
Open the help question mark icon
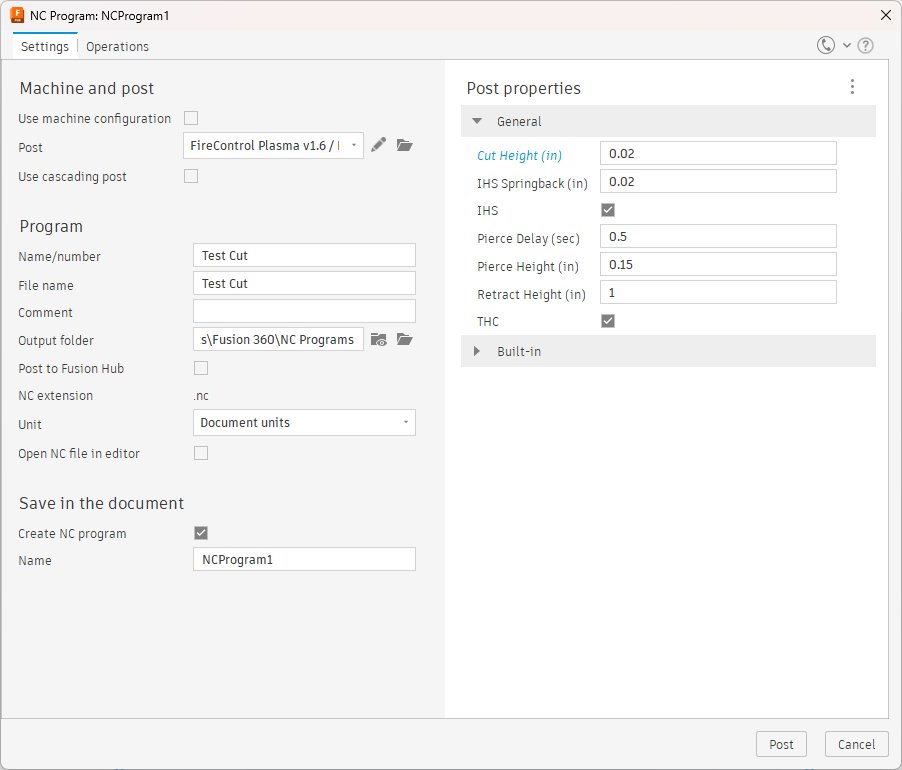(x=865, y=45)
